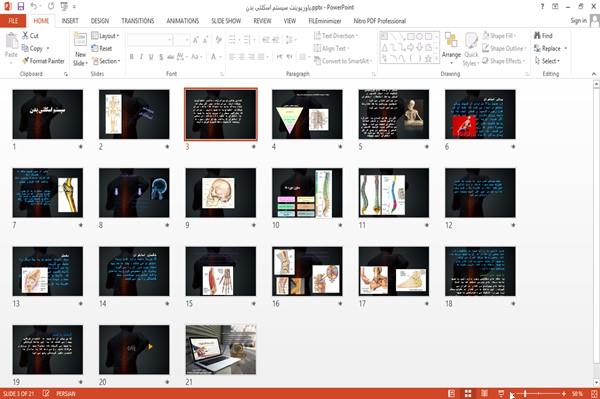Toggle Underline formatting
The image size is (600, 399).
[151, 57]
